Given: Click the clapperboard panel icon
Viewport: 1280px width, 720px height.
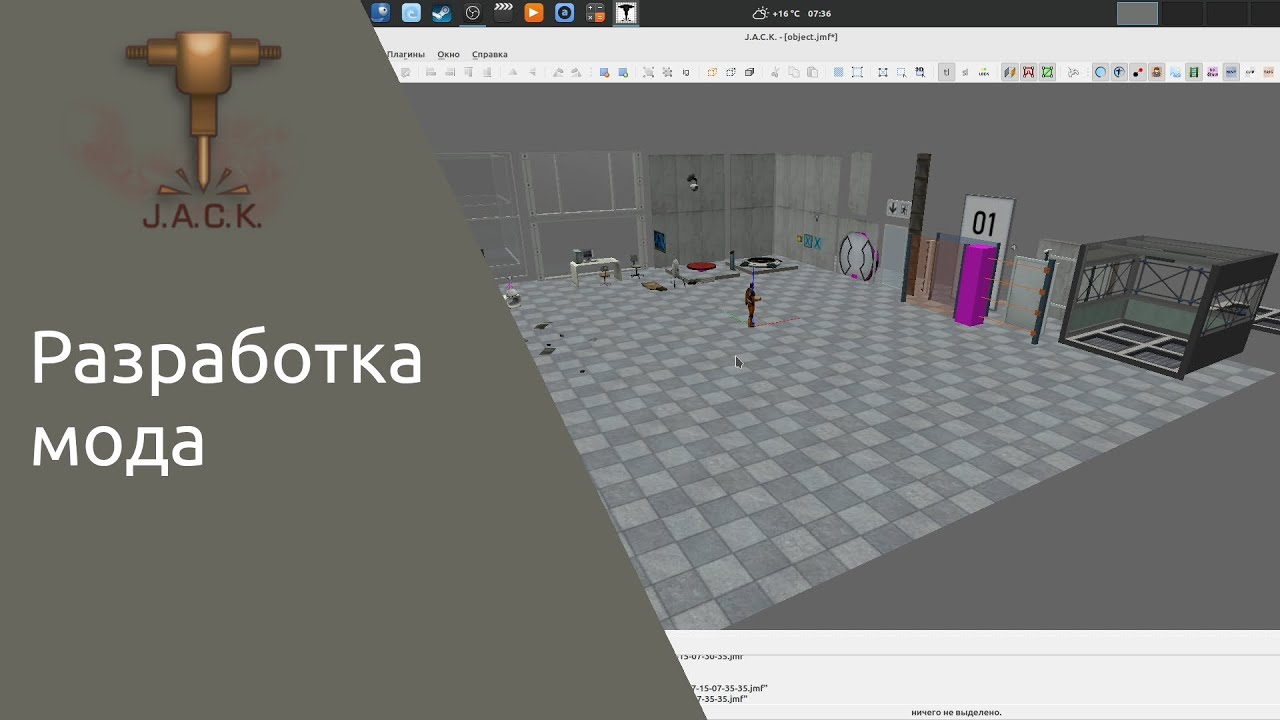Looking at the screenshot, I should tap(503, 13).
